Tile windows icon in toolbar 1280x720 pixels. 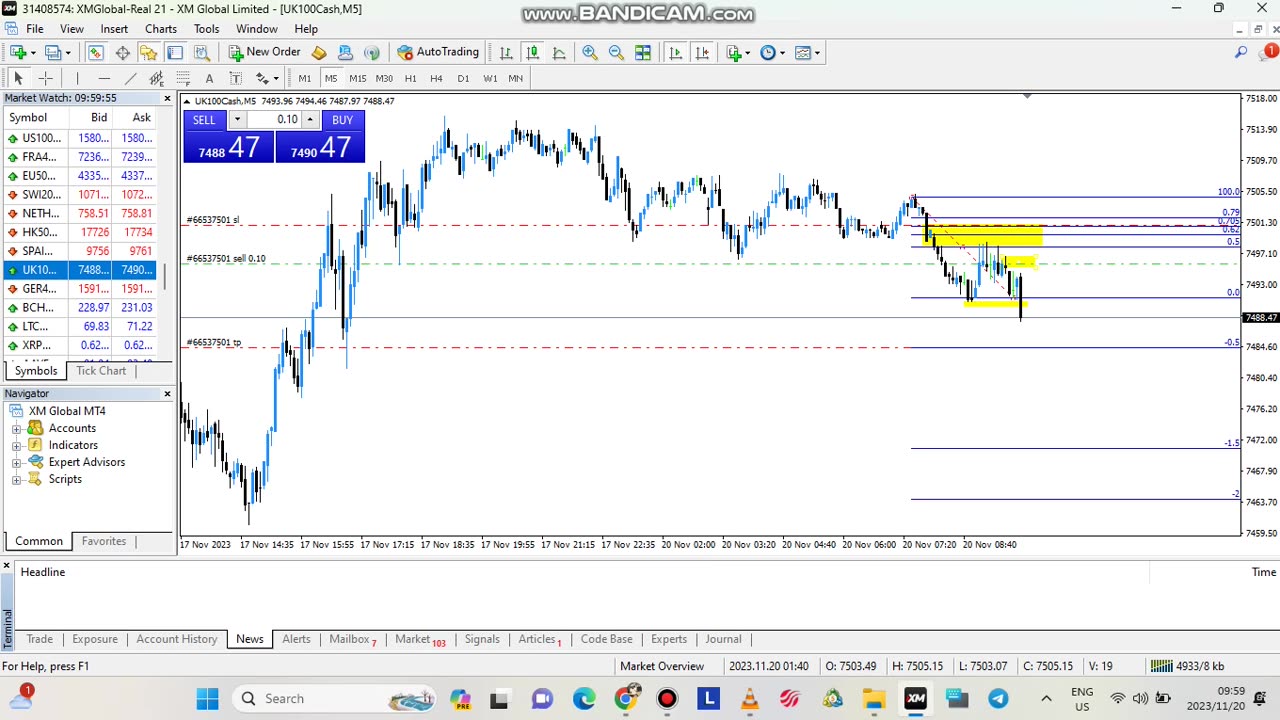[643, 52]
